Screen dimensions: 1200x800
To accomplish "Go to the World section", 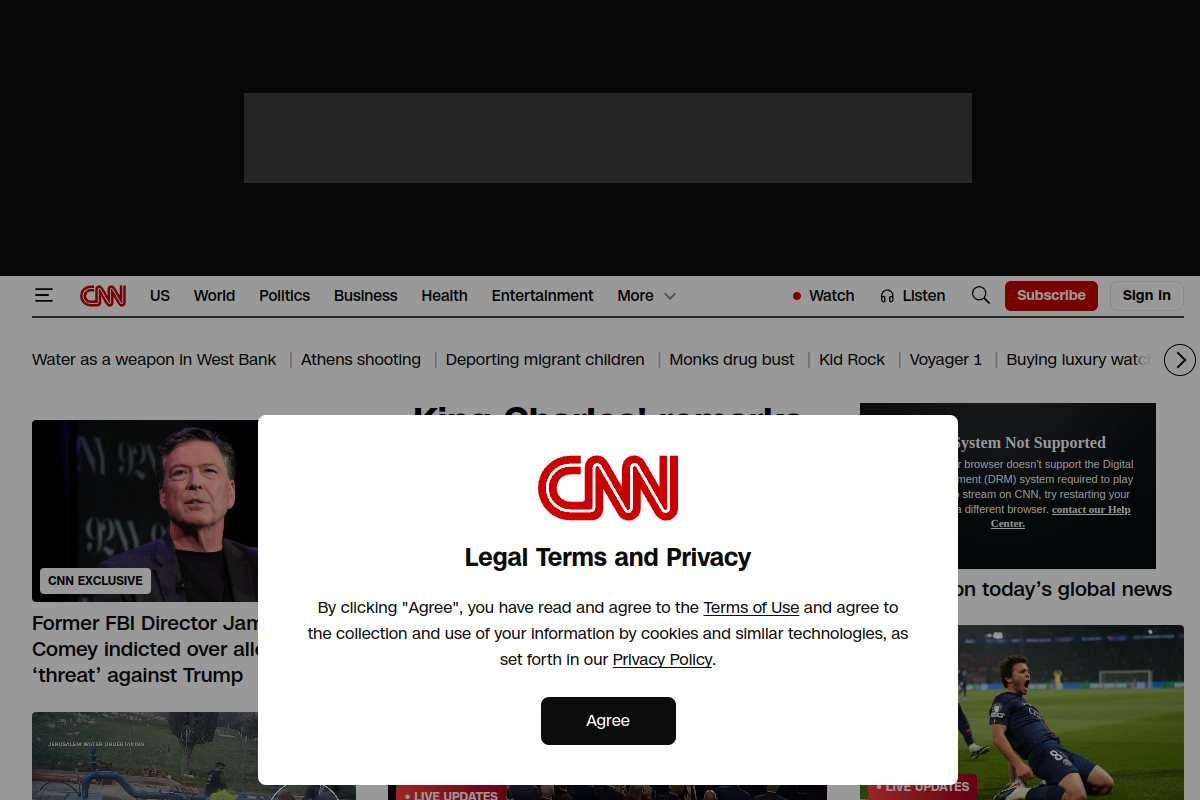I will [x=214, y=296].
